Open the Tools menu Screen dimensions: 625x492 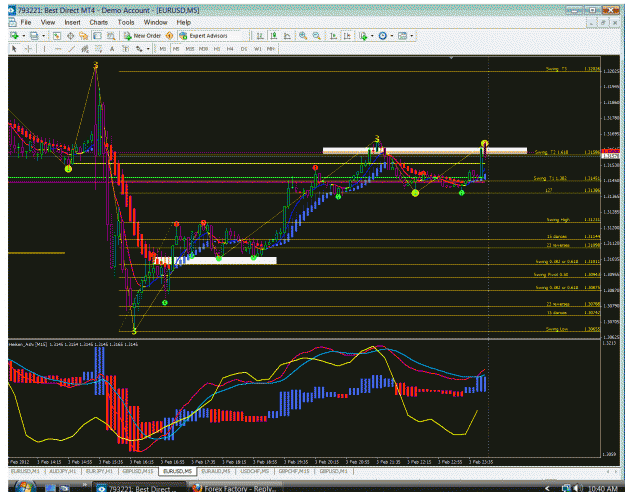click(126, 23)
